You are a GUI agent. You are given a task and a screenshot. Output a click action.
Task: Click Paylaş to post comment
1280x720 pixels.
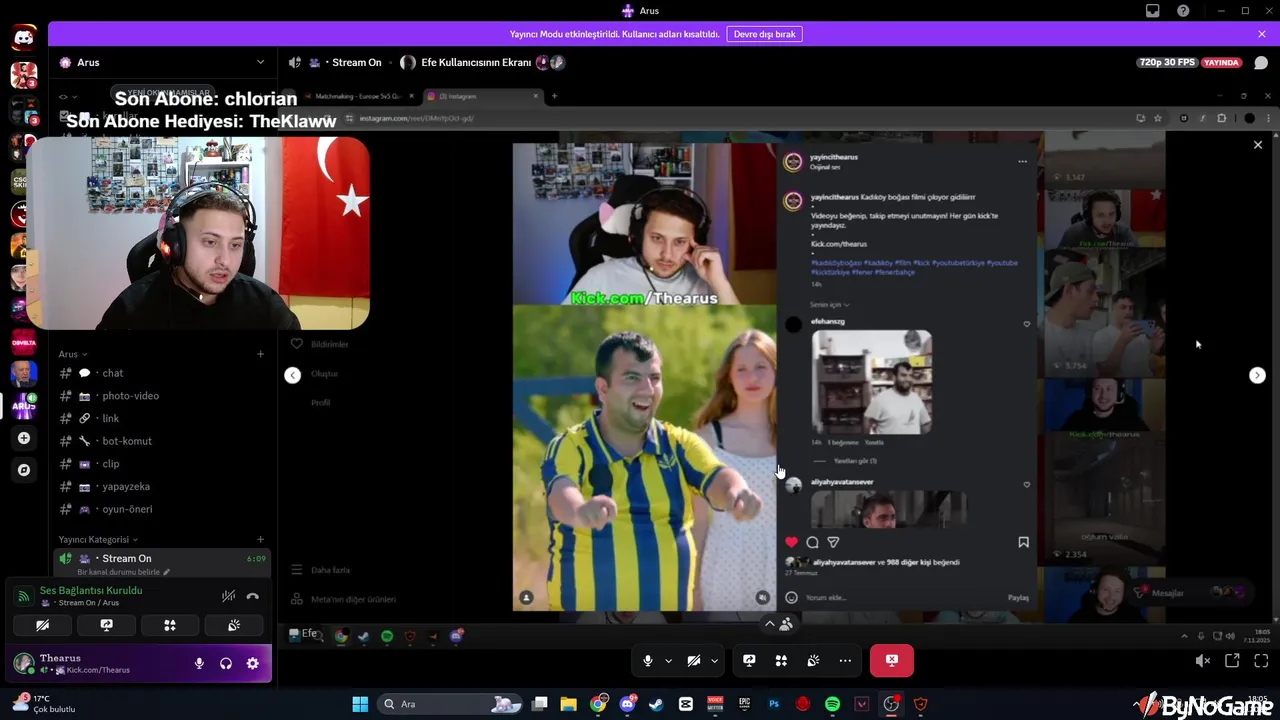click(1018, 598)
